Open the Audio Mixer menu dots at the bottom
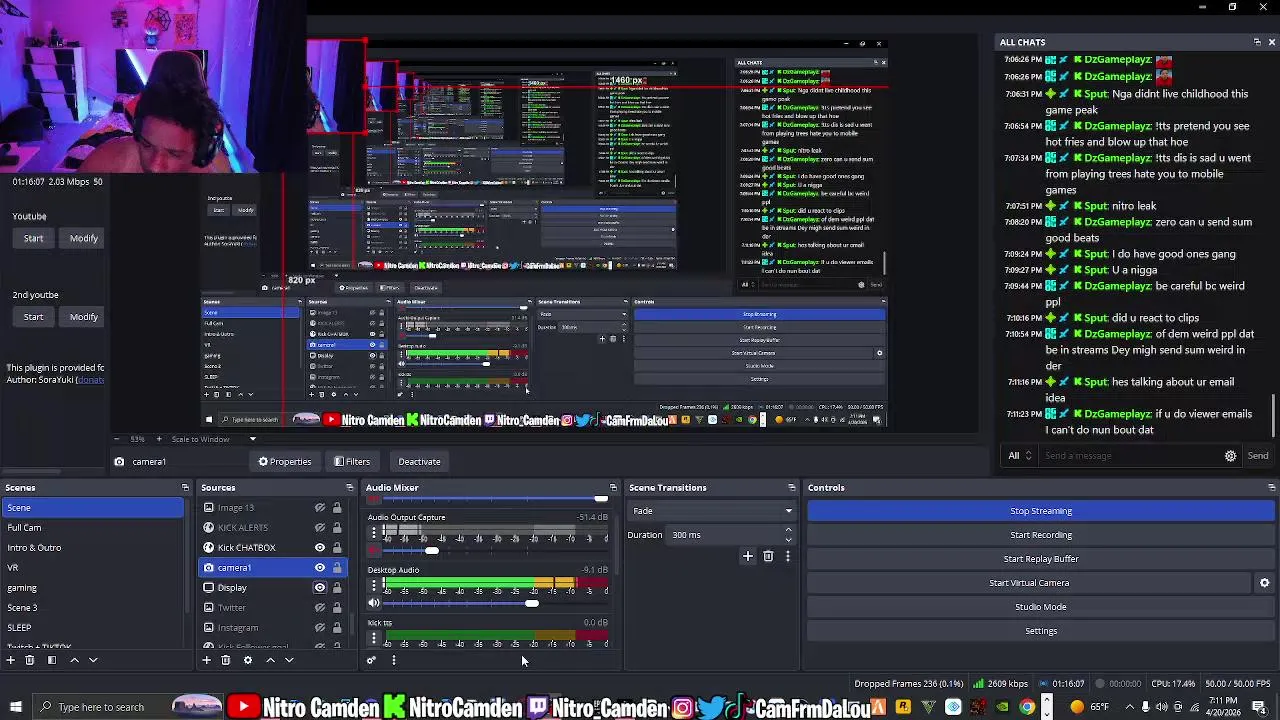Viewport: 1280px width, 720px height. pyautogui.click(x=393, y=660)
